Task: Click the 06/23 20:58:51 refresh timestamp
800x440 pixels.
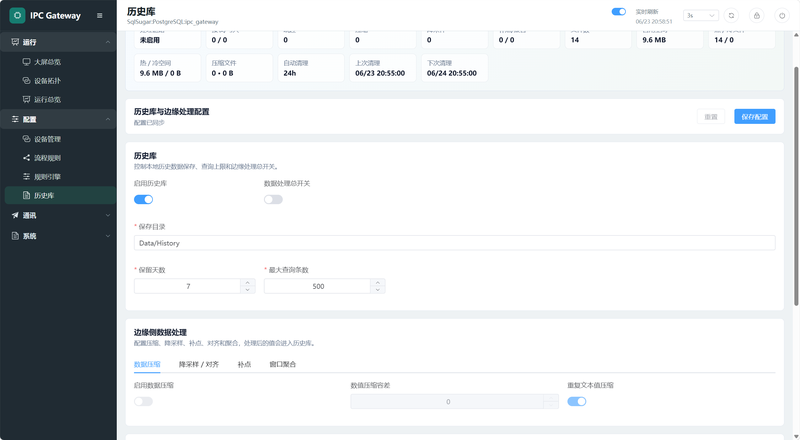Action: click(x=654, y=21)
